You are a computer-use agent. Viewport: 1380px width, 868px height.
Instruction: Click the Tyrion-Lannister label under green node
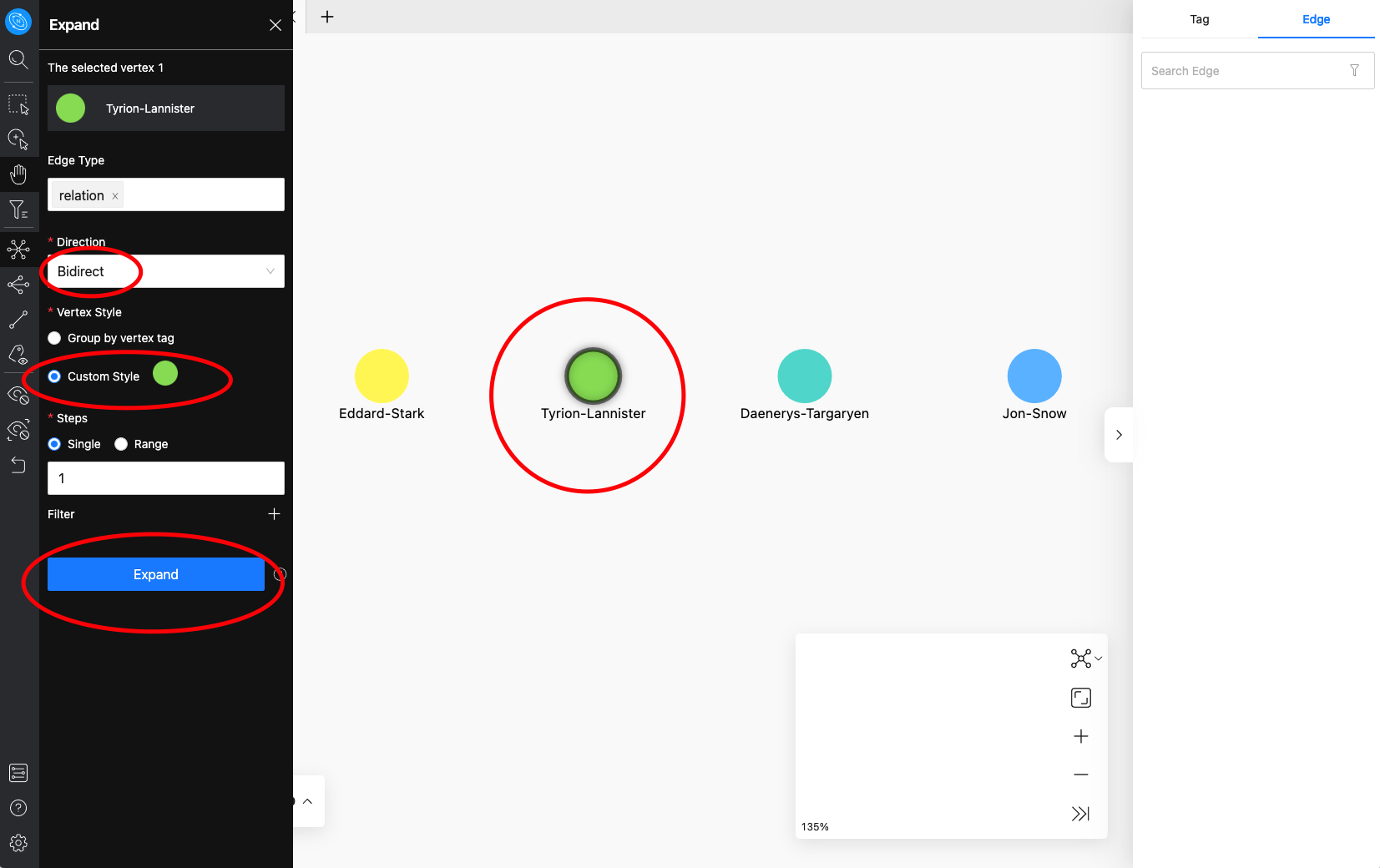[x=594, y=413]
